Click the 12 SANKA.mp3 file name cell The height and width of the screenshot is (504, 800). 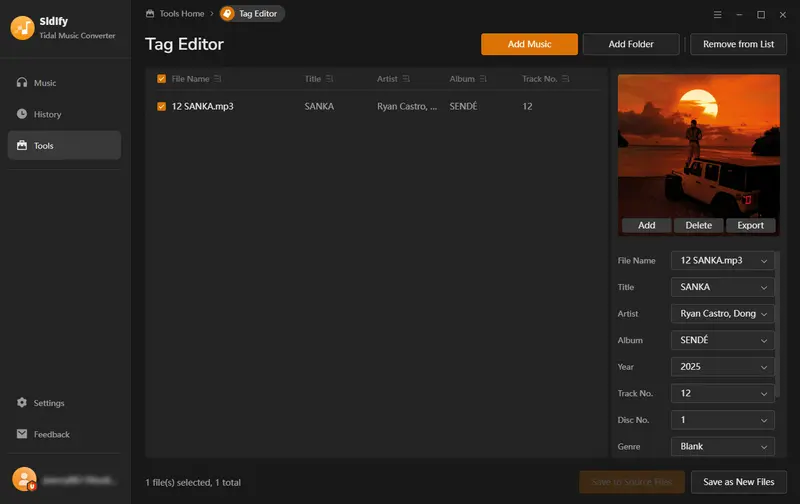point(203,106)
